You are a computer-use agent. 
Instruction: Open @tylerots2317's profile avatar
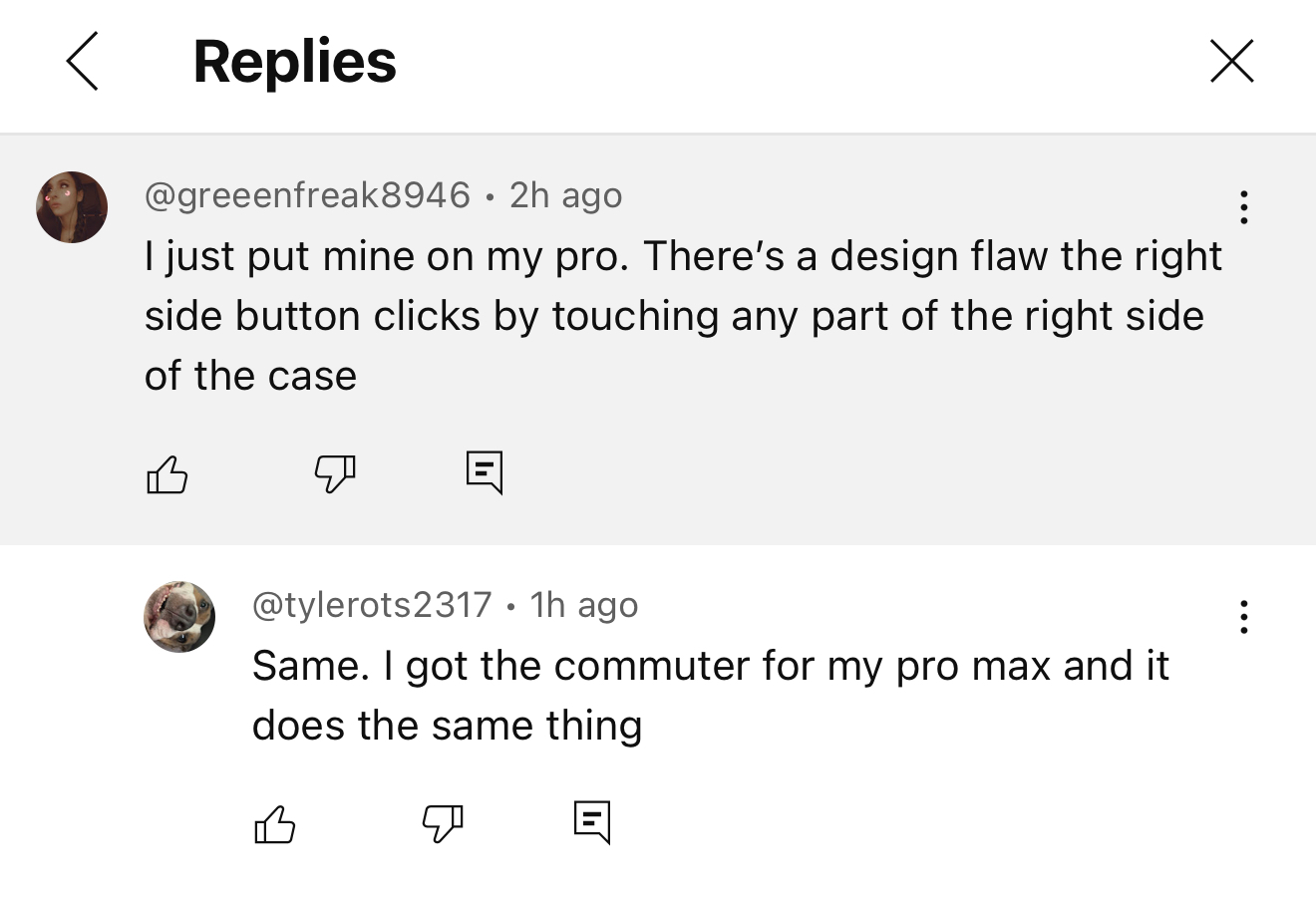179,617
